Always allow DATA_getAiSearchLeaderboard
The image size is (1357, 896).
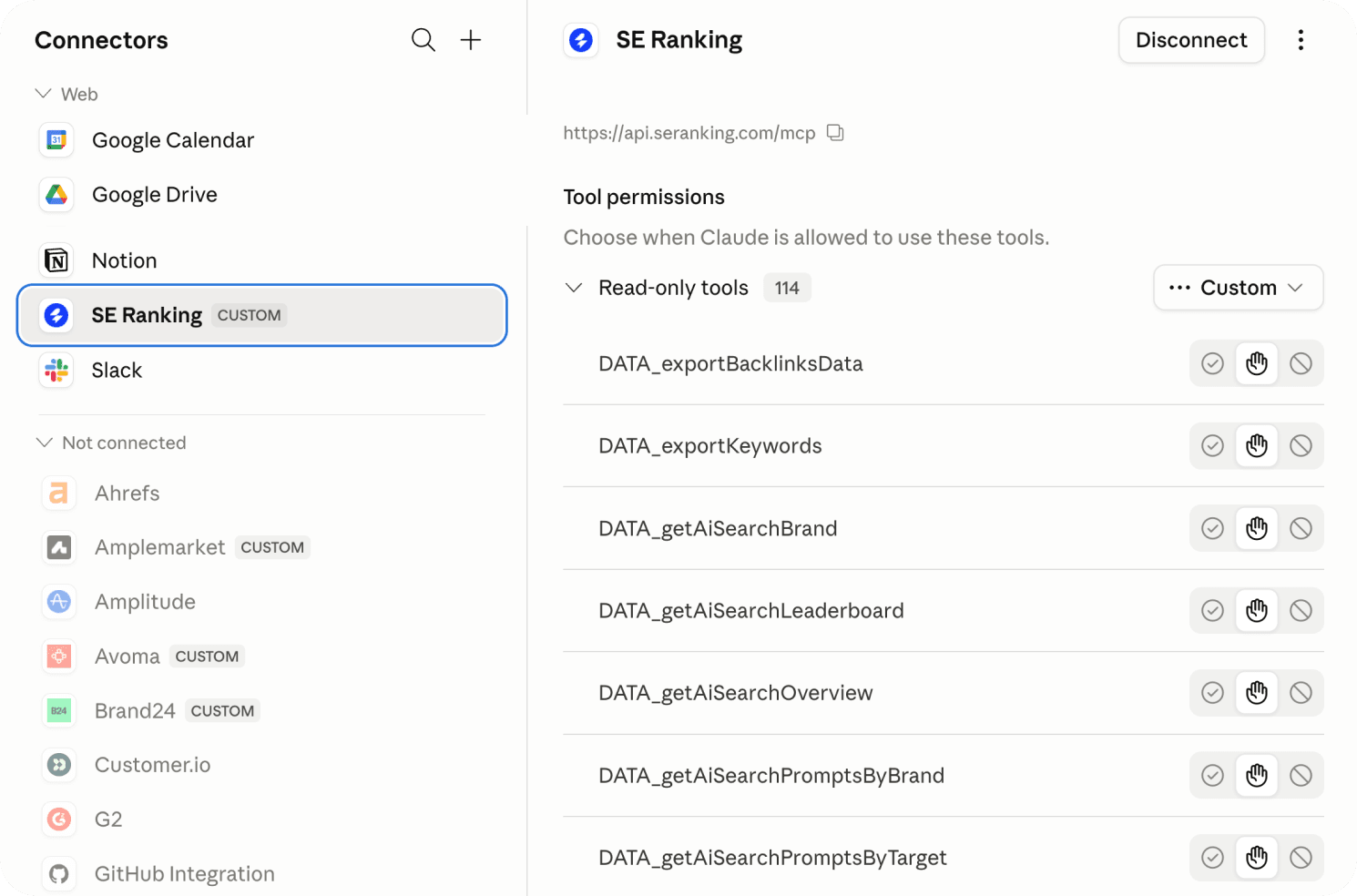coord(1212,610)
